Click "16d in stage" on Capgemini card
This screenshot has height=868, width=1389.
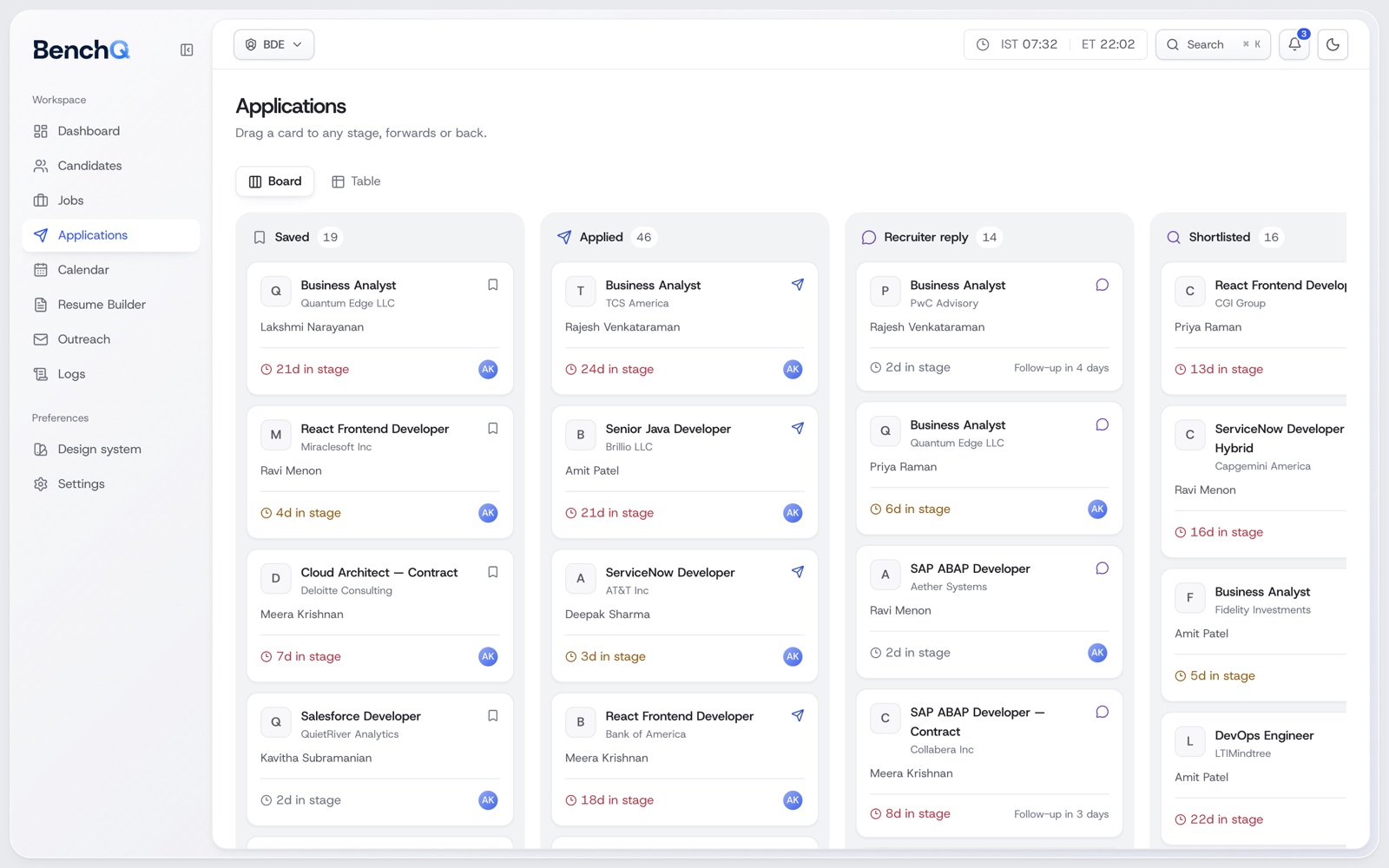[x=1219, y=532]
